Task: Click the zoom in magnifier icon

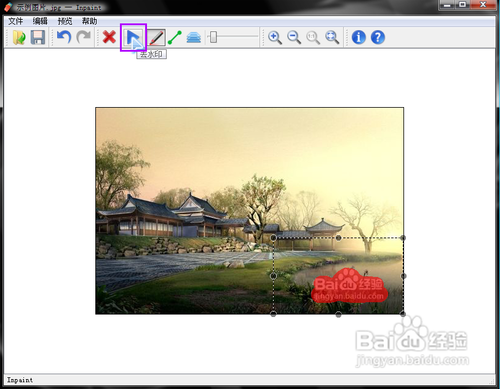Action: pyautogui.click(x=275, y=37)
